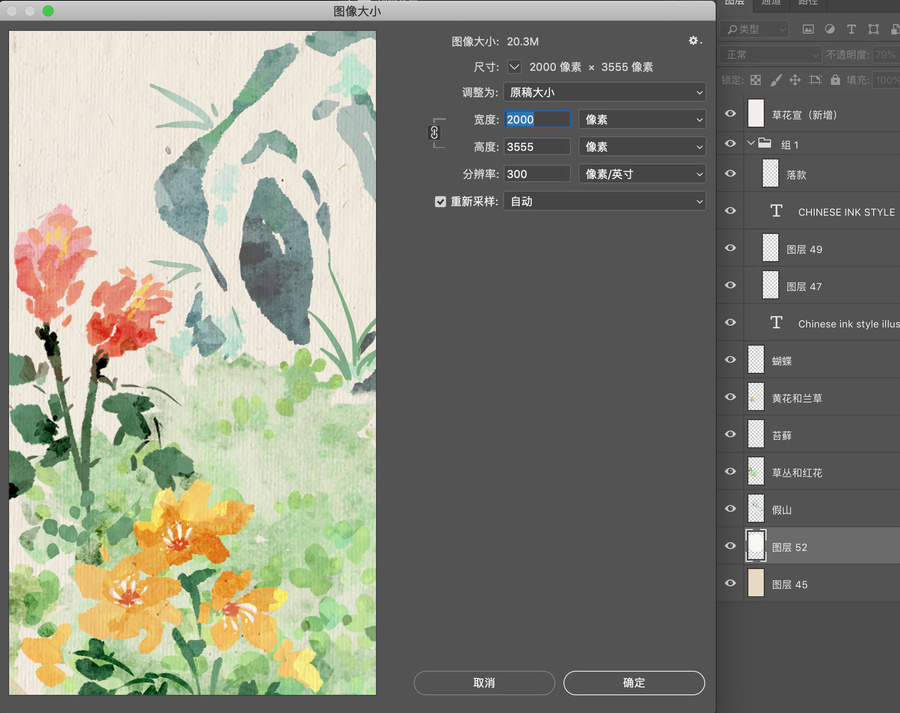Collapse the 组 1 group arrow
This screenshot has height=713, width=900.
(750, 144)
